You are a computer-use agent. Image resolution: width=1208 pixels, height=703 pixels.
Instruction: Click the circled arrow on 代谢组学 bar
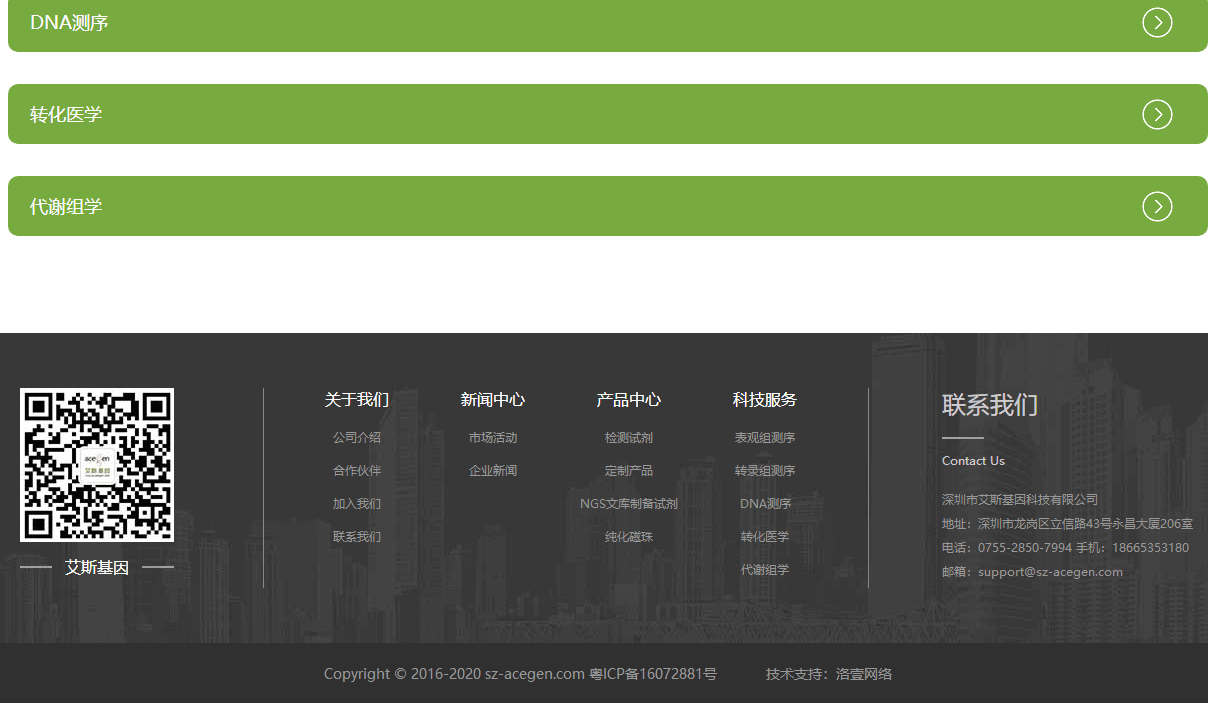(x=1157, y=207)
